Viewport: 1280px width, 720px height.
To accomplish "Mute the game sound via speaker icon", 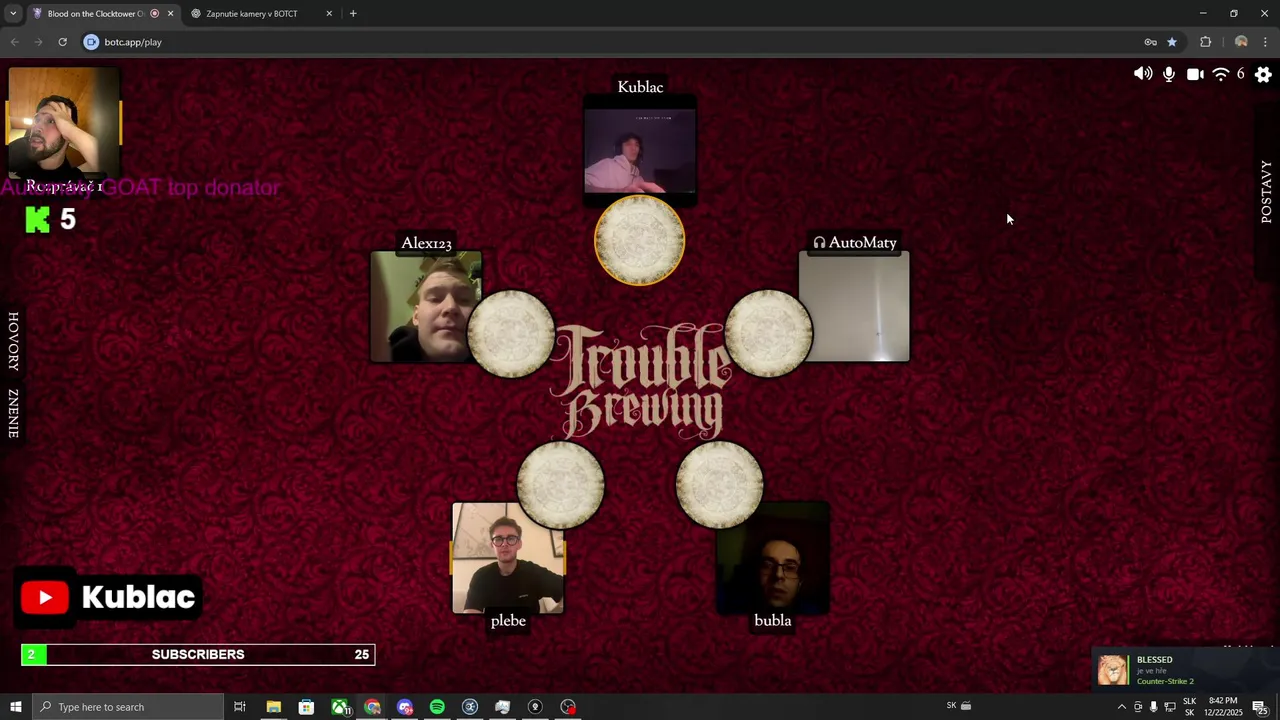I will pyautogui.click(x=1143, y=74).
